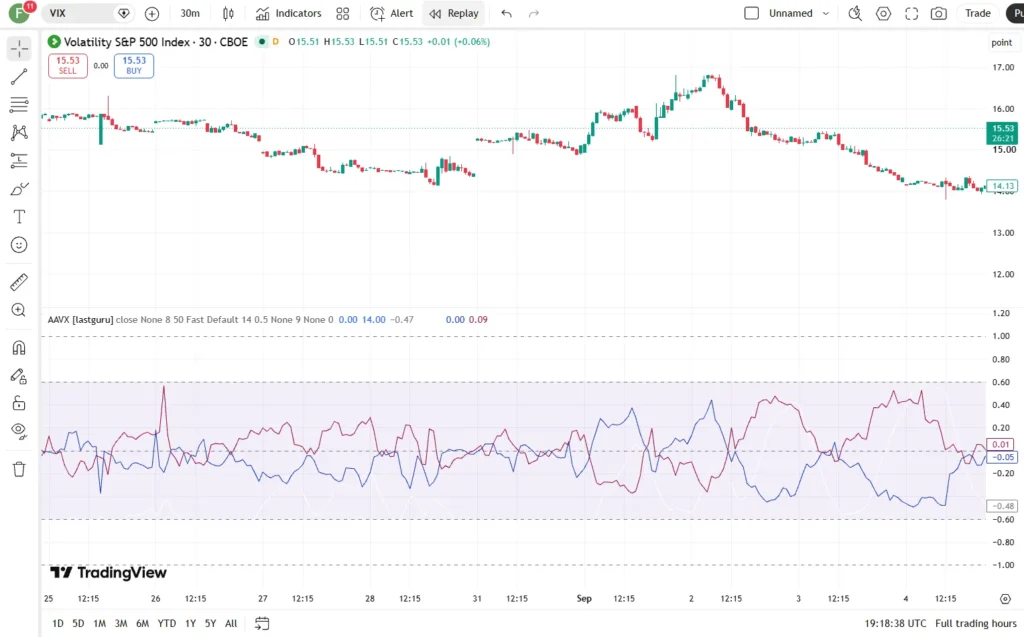Select the ruler measure tool
Screen dimensions: 1024x637
pos(19,282)
